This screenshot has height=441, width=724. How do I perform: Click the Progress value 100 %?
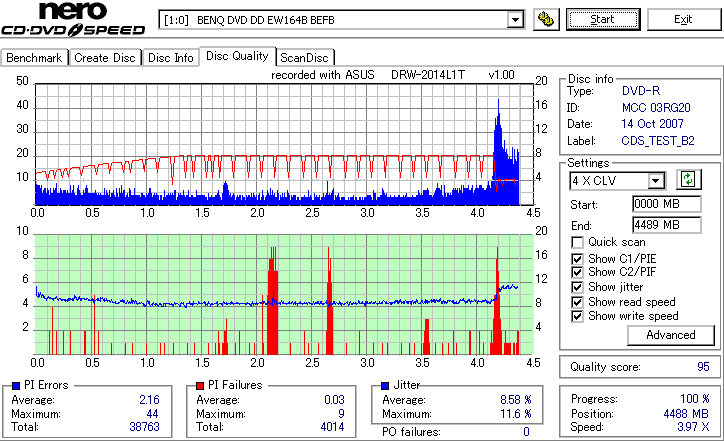point(694,399)
